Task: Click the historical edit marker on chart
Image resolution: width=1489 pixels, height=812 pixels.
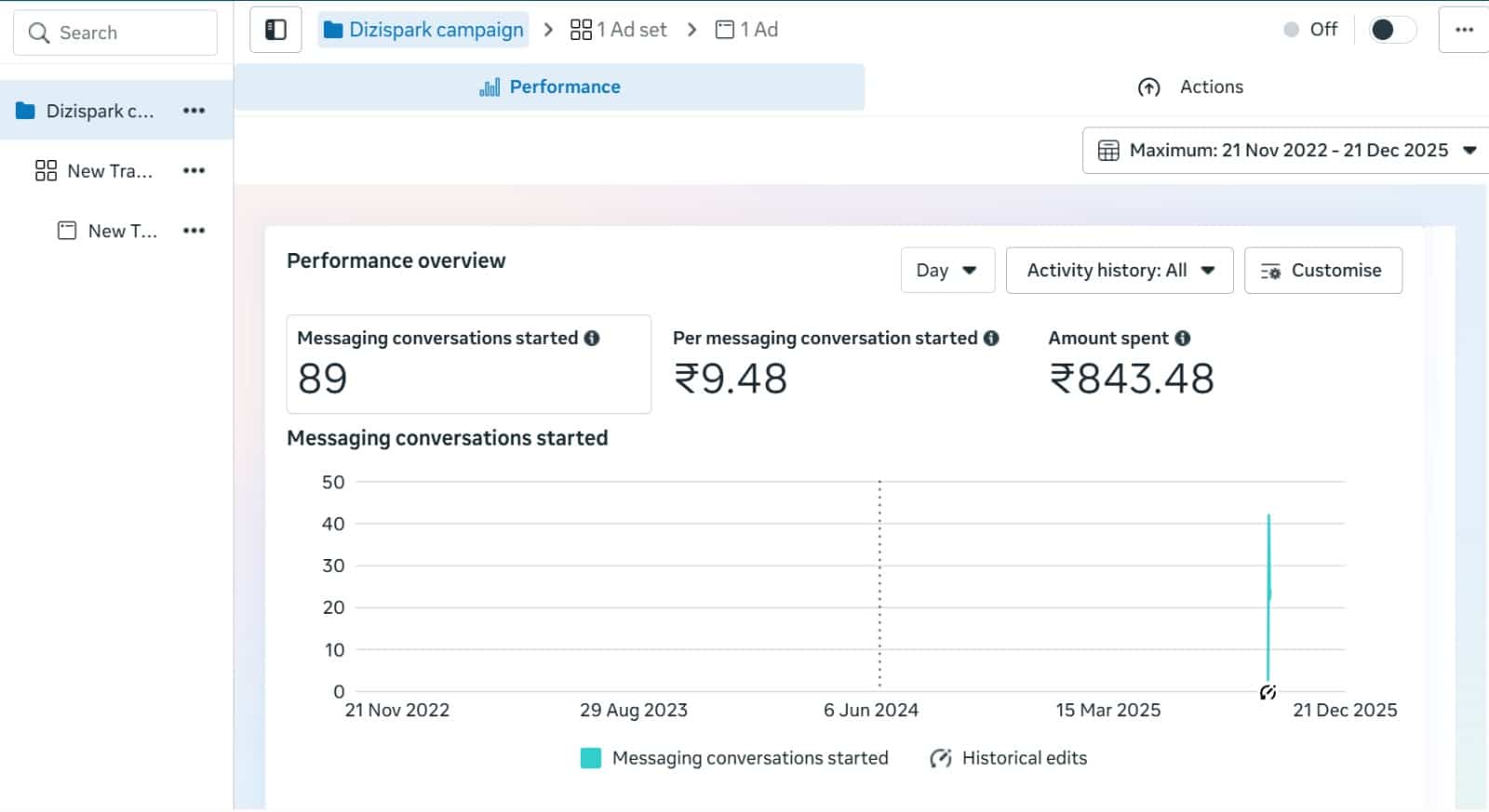Action: tap(1268, 692)
